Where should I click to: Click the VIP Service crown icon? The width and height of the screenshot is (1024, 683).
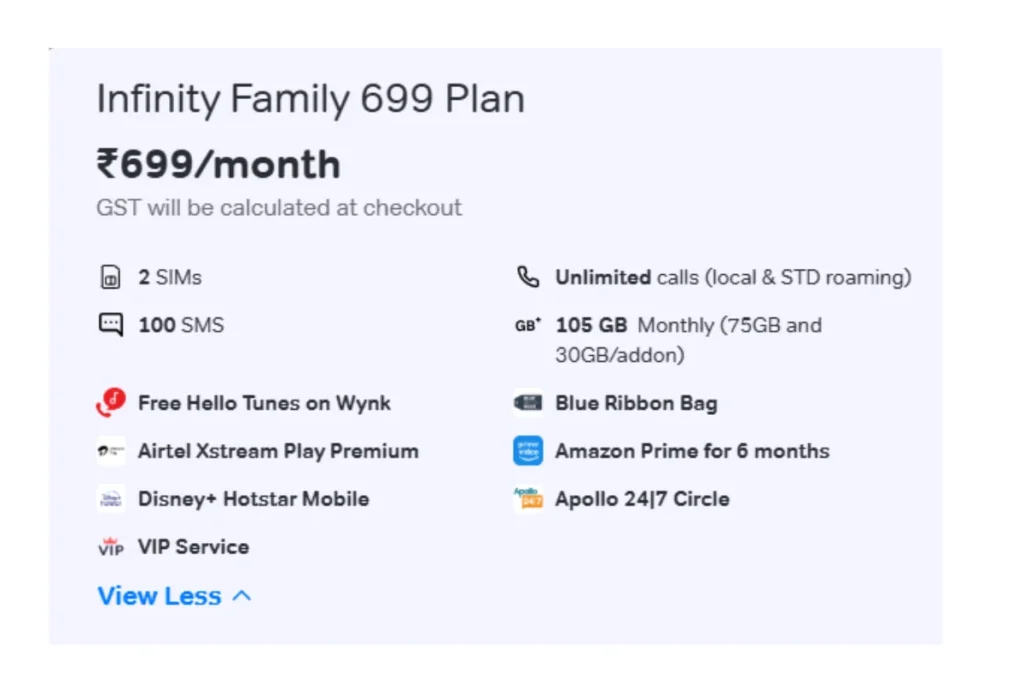(110, 547)
